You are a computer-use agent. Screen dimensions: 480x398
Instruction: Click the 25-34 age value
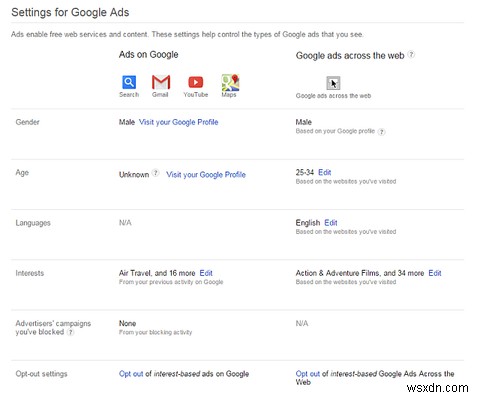click(x=305, y=172)
